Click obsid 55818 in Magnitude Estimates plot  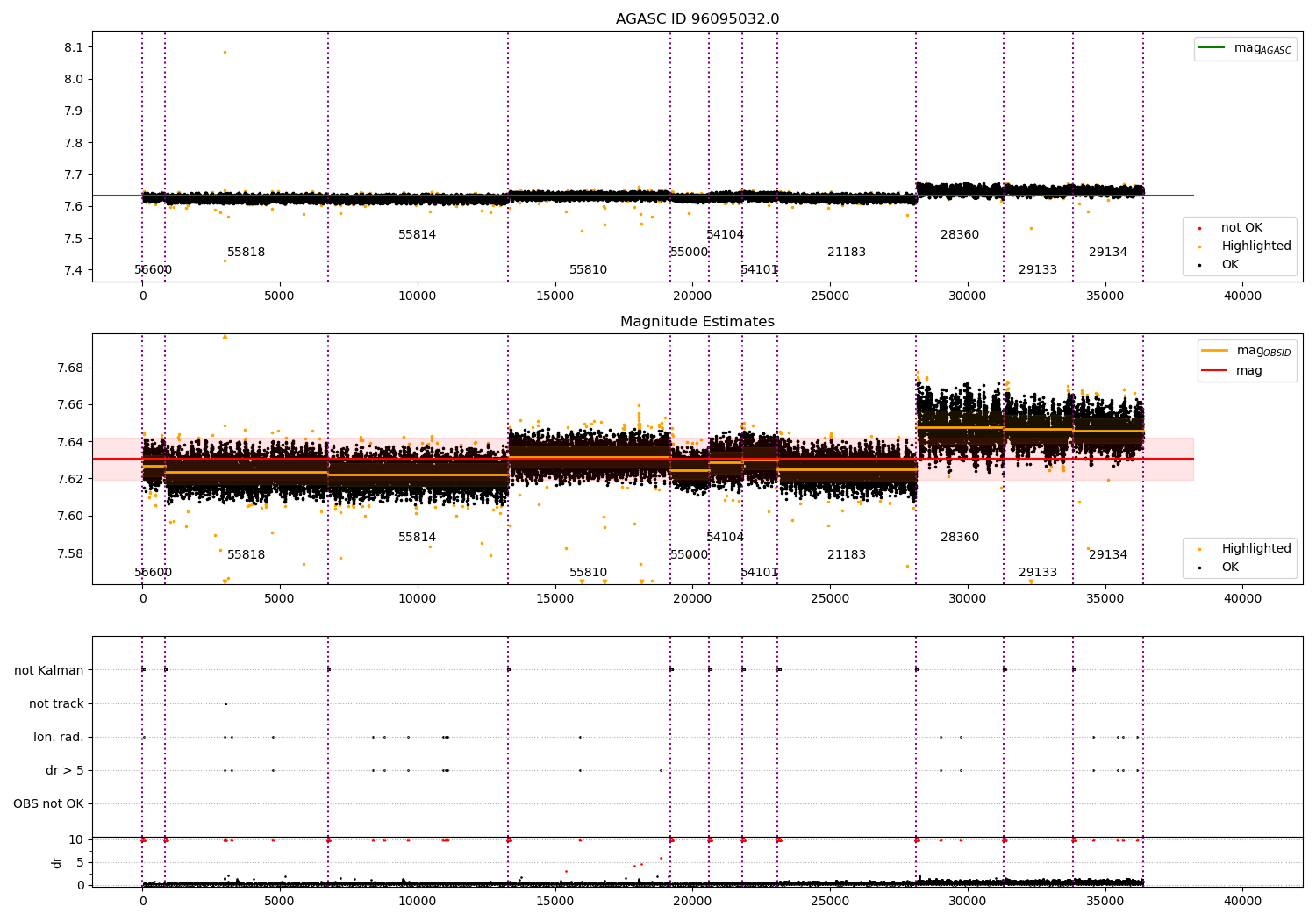tap(247, 555)
